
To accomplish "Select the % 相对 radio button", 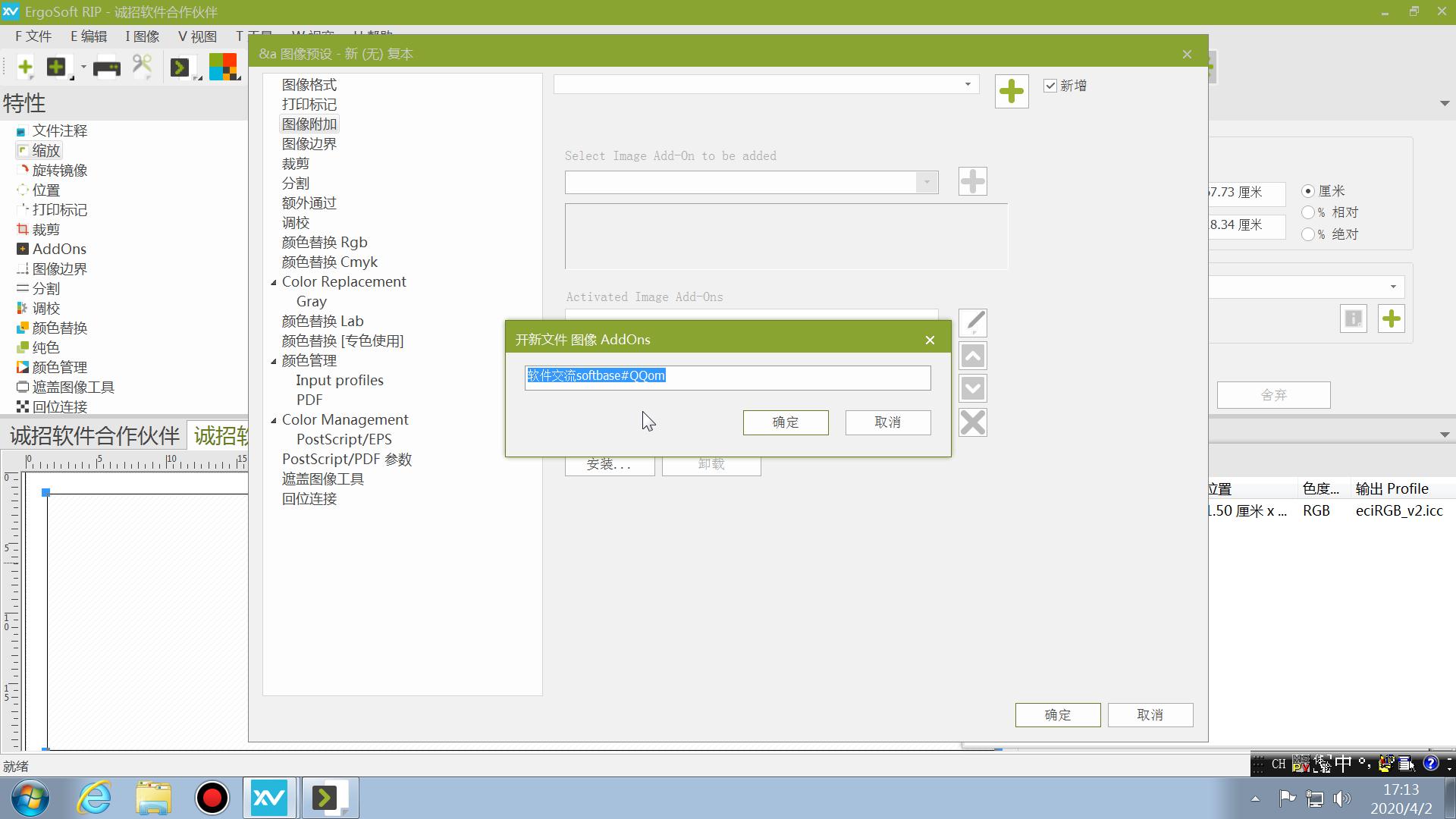I will pos(1308,213).
